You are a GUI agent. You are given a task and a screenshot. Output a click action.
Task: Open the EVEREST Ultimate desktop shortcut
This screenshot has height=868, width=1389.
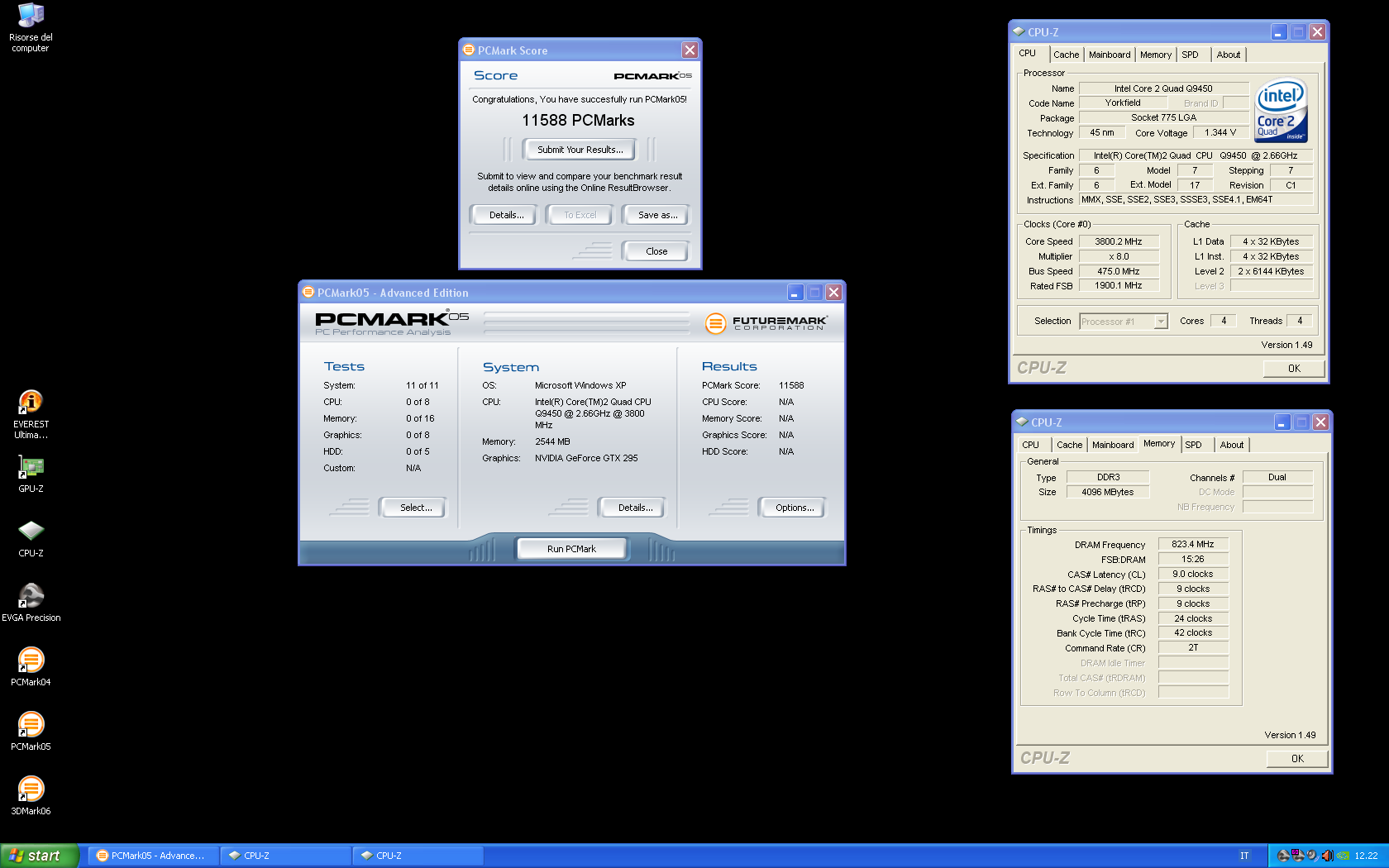(31, 414)
